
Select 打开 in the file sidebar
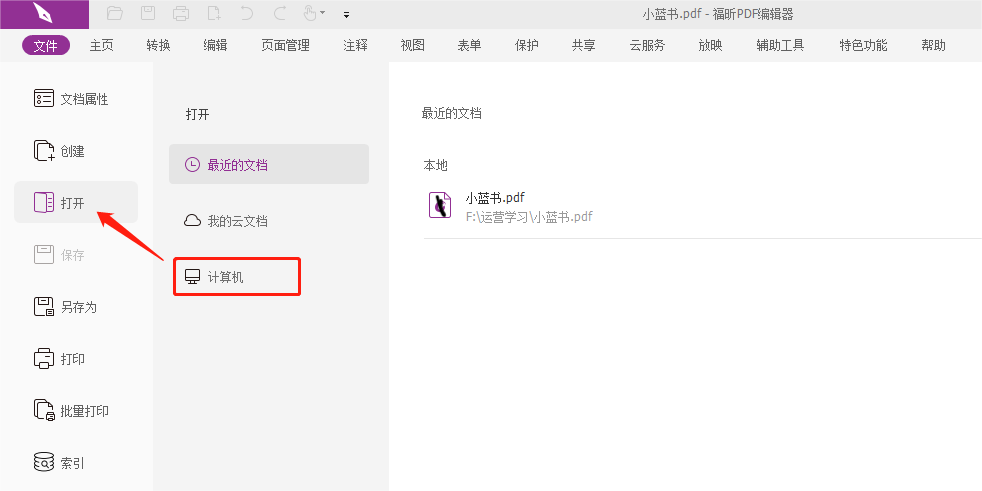76,202
